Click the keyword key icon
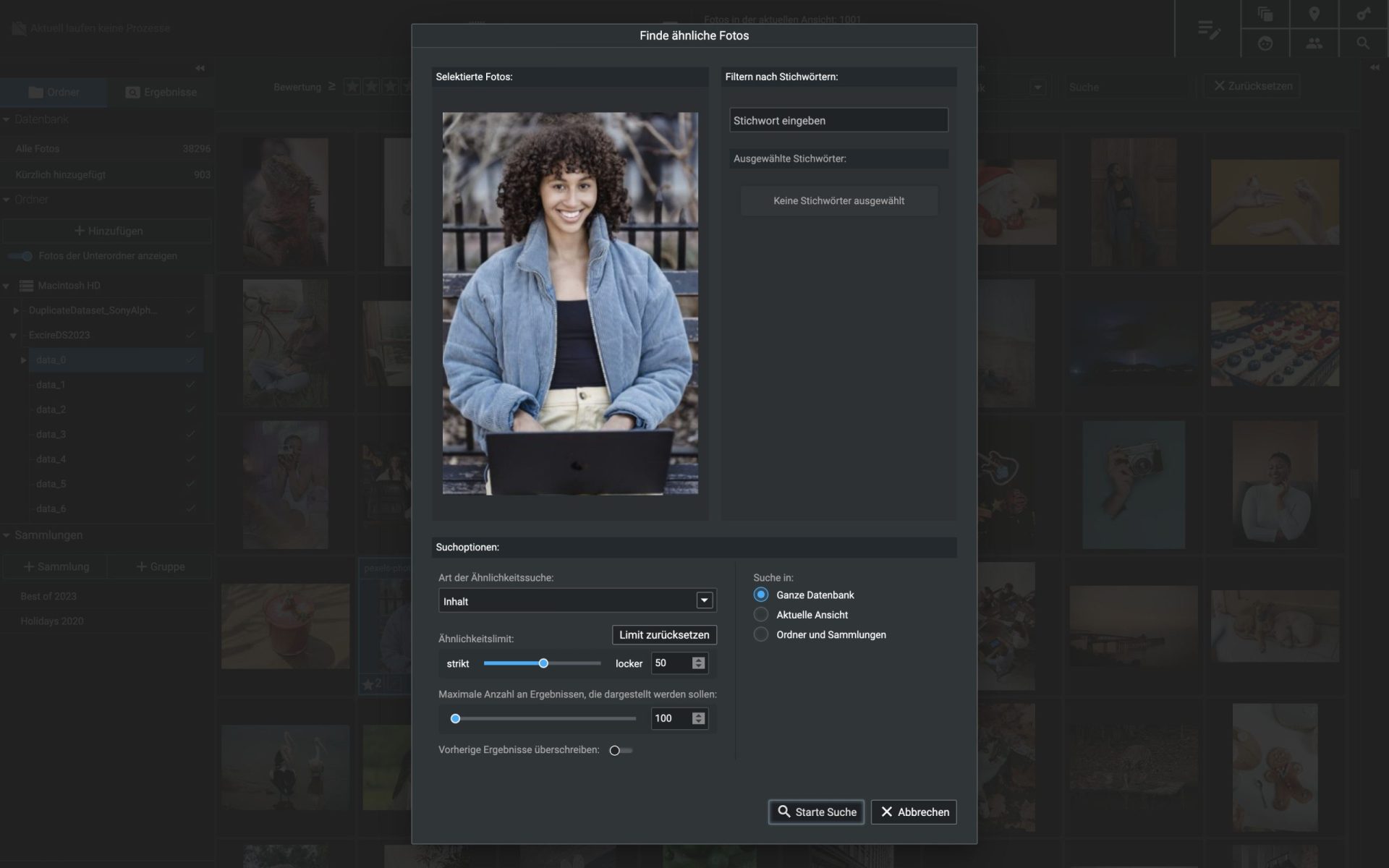The width and height of the screenshot is (1389, 868). [x=1363, y=14]
